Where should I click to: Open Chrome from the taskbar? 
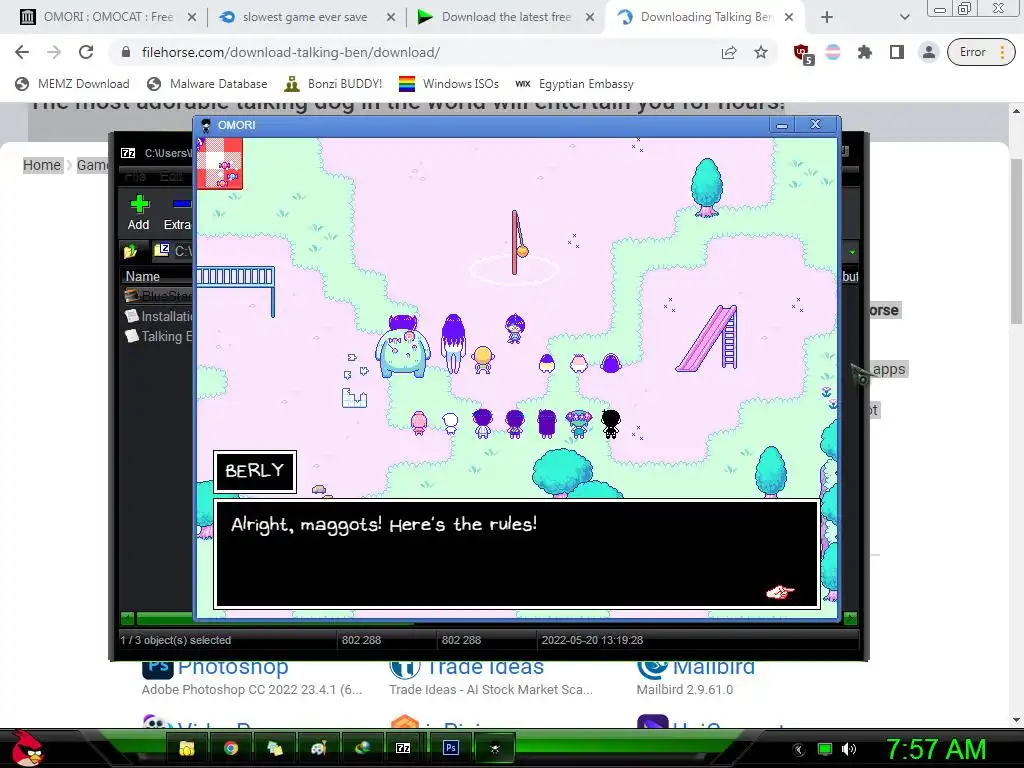tap(231, 748)
